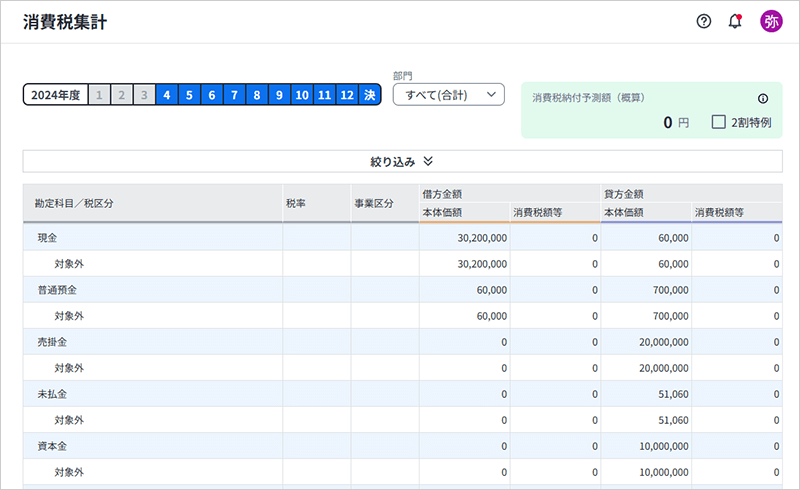Click 10,000,000 credit in 資本金 row
Image resolution: width=800 pixels, height=490 pixels.
click(664, 446)
